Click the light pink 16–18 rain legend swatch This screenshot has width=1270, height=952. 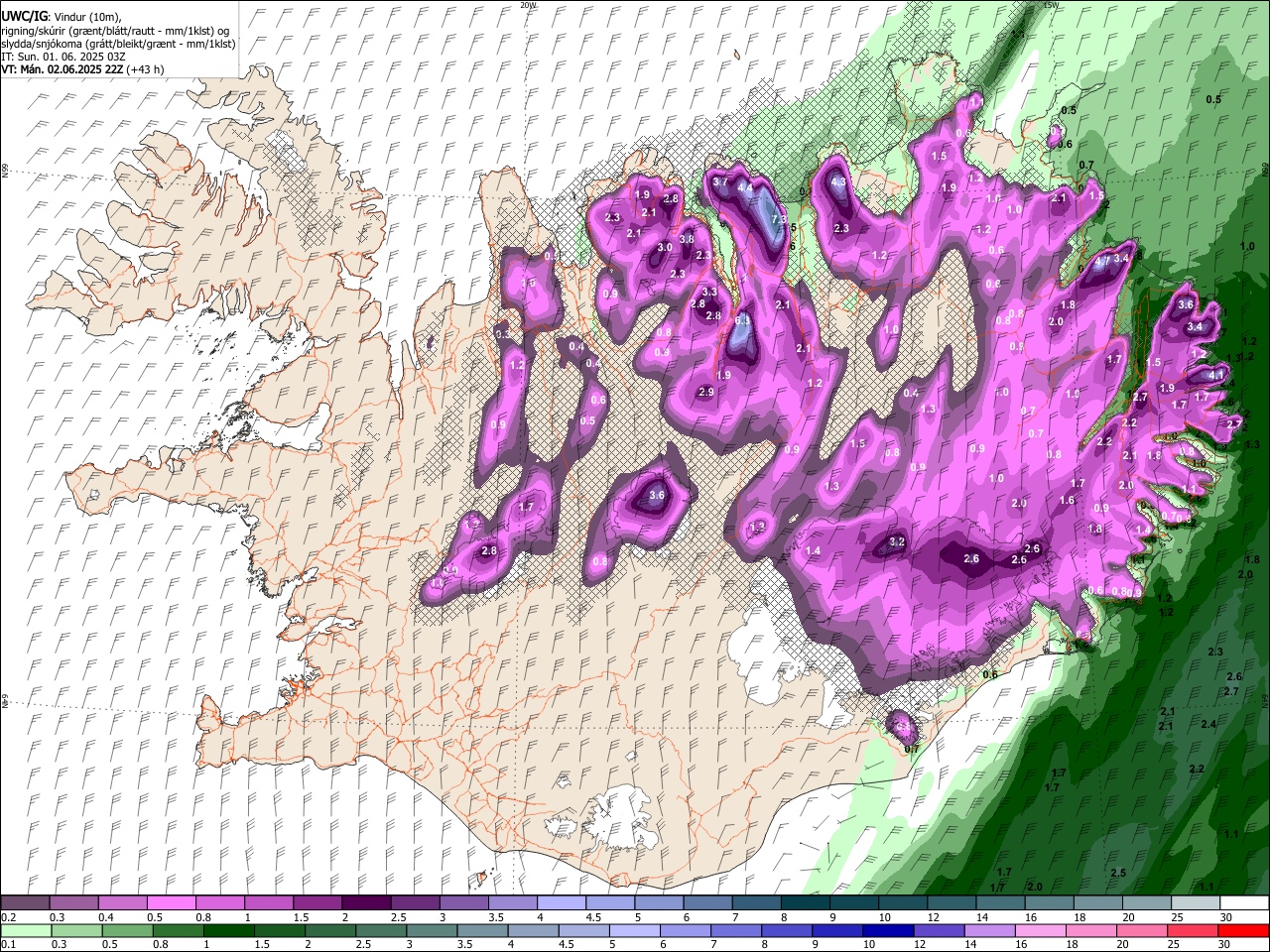(1040, 931)
